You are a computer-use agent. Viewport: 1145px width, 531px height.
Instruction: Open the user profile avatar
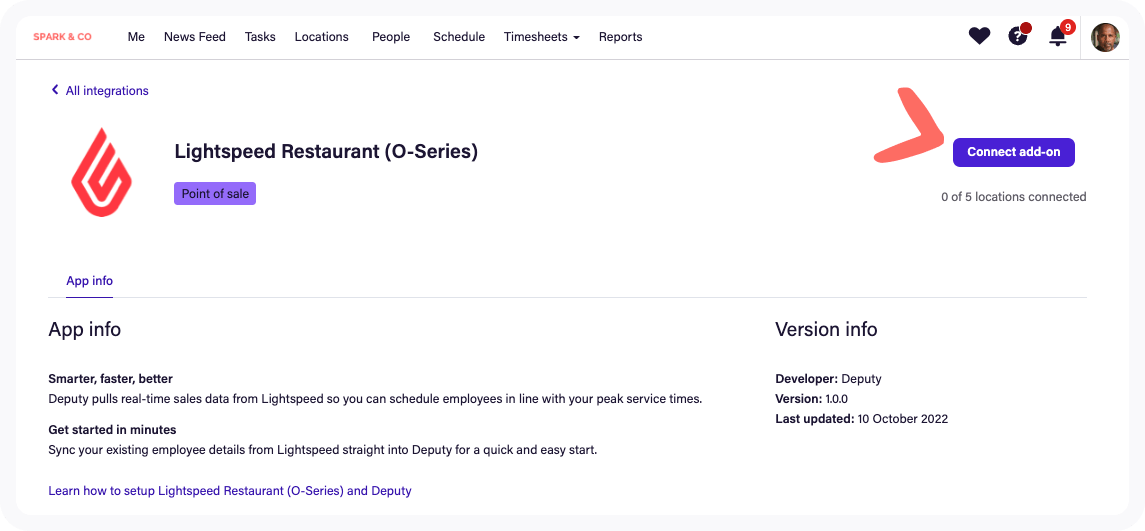point(1105,37)
